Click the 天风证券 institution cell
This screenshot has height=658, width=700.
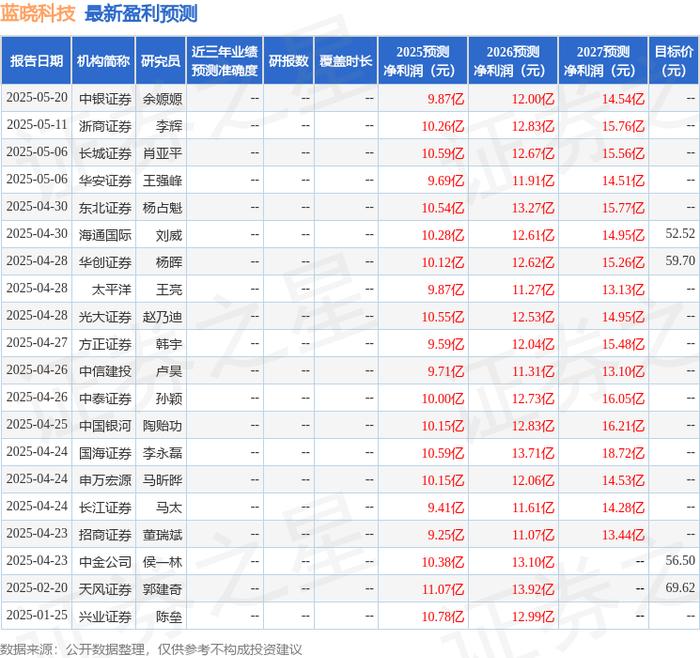tap(105, 589)
